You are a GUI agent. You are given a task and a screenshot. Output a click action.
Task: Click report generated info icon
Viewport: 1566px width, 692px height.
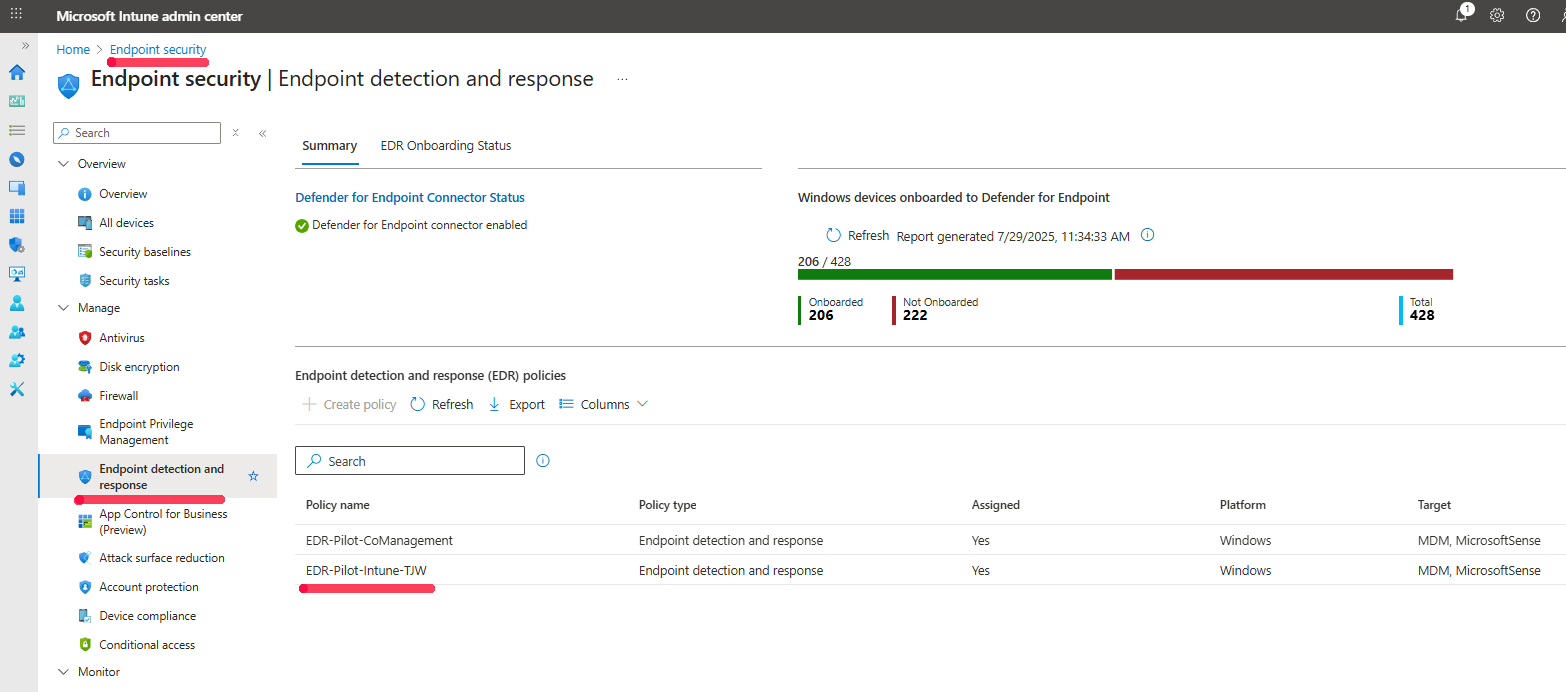point(1148,236)
